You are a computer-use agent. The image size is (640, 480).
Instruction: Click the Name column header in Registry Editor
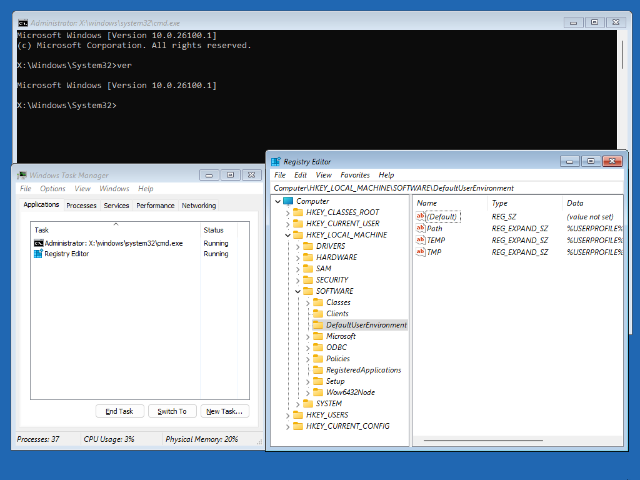450,203
